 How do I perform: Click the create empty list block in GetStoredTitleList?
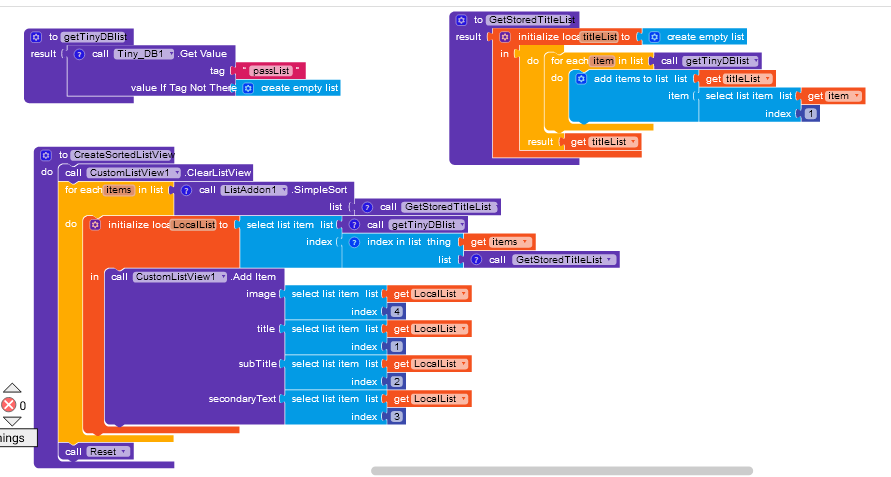[x=696, y=37]
